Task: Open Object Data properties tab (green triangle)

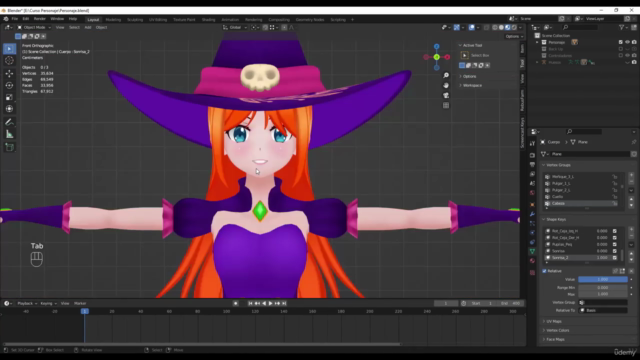Action: pyautogui.click(x=532, y=251)
